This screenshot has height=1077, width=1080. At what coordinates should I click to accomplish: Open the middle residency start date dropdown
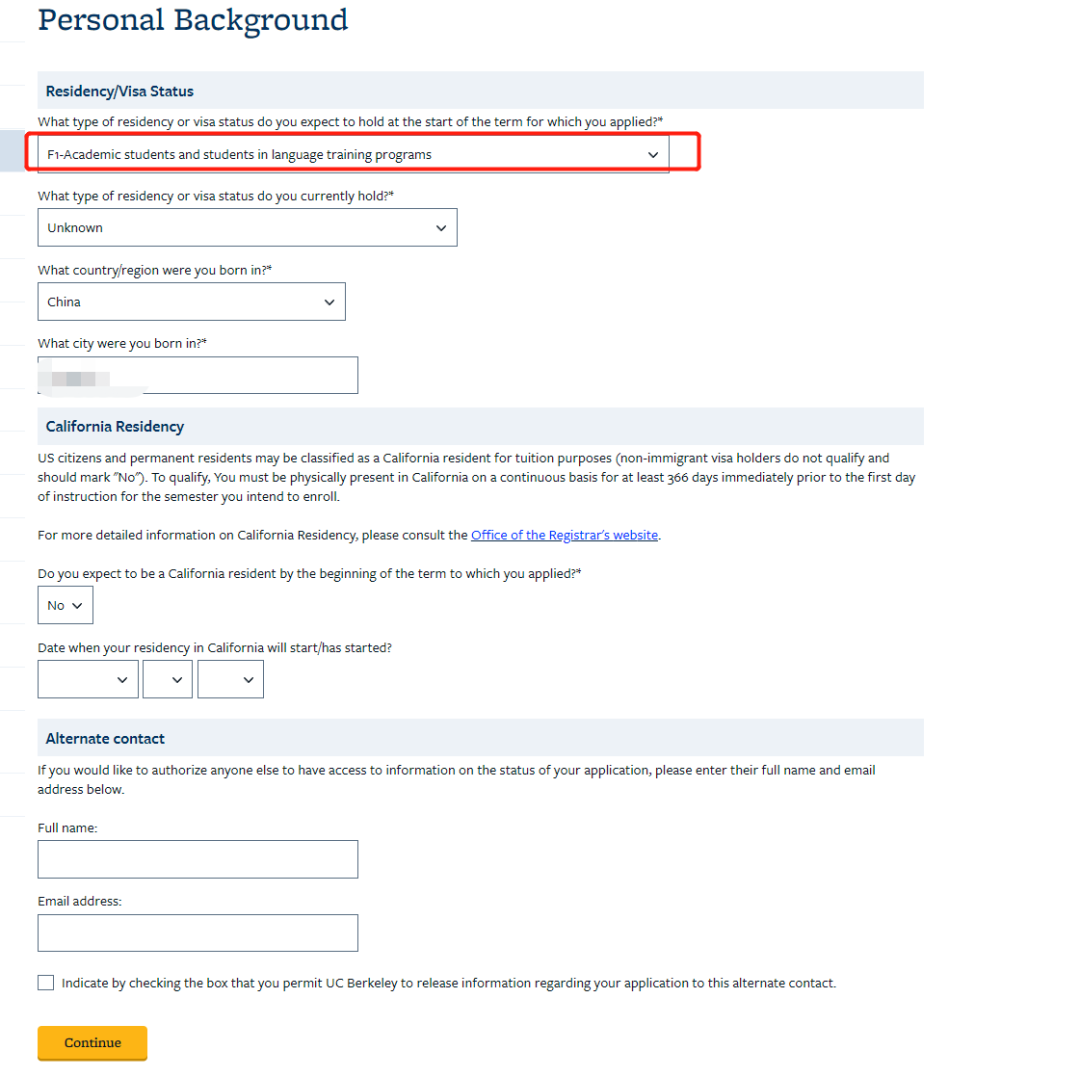tap(167, 680)
